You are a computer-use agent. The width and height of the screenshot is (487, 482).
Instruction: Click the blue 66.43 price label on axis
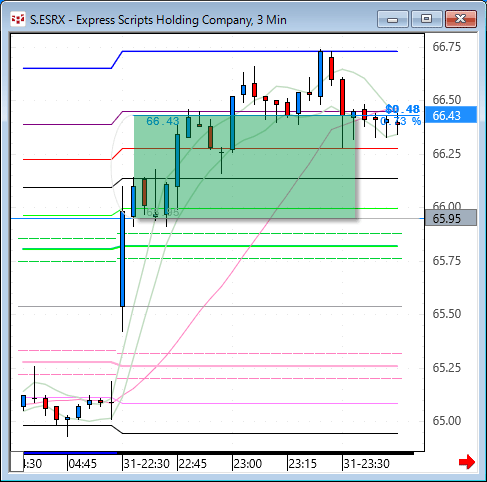pyautogui.click(x=451, y=115)
